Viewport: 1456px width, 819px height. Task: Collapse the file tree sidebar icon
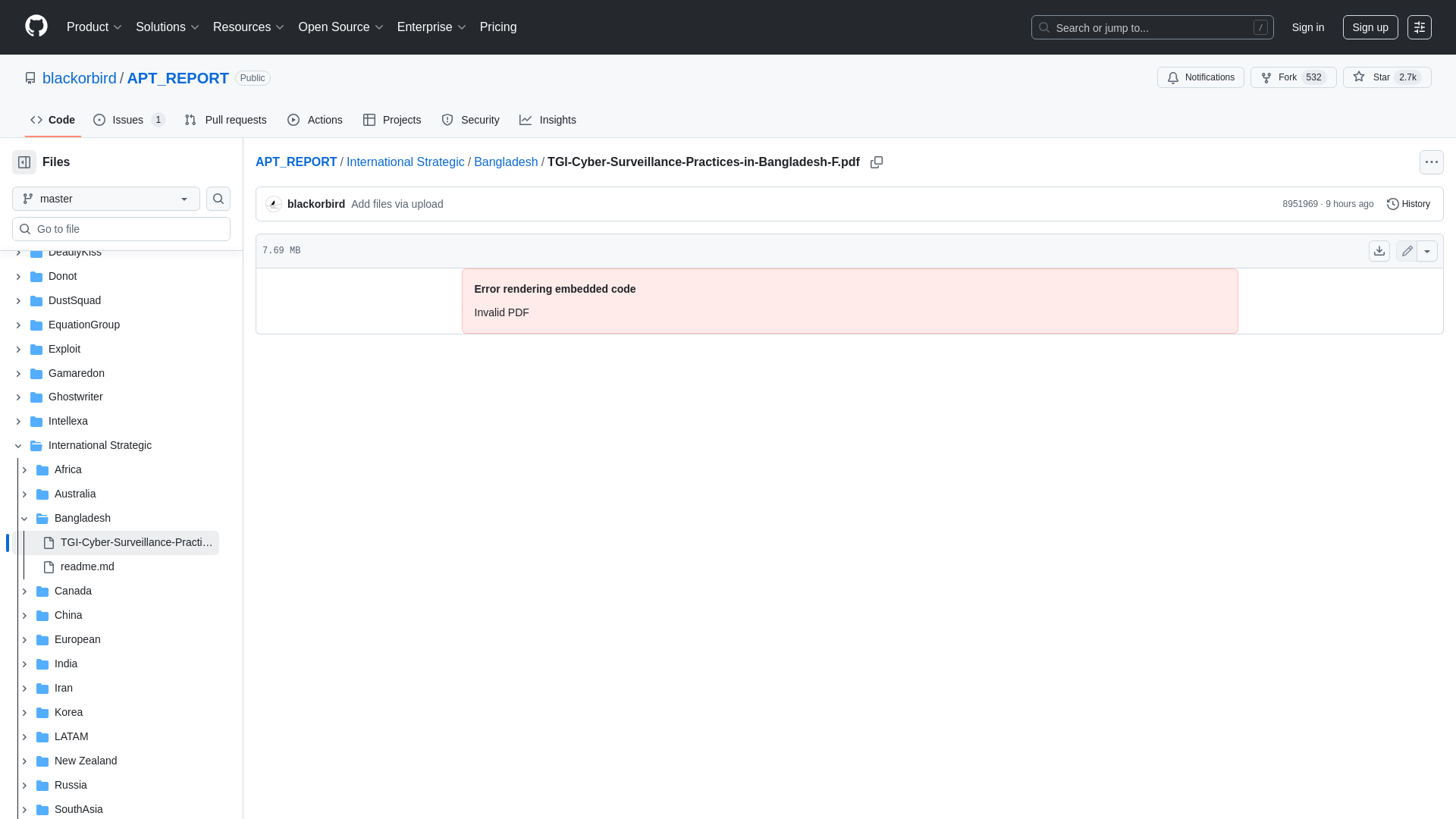[24, 162]
